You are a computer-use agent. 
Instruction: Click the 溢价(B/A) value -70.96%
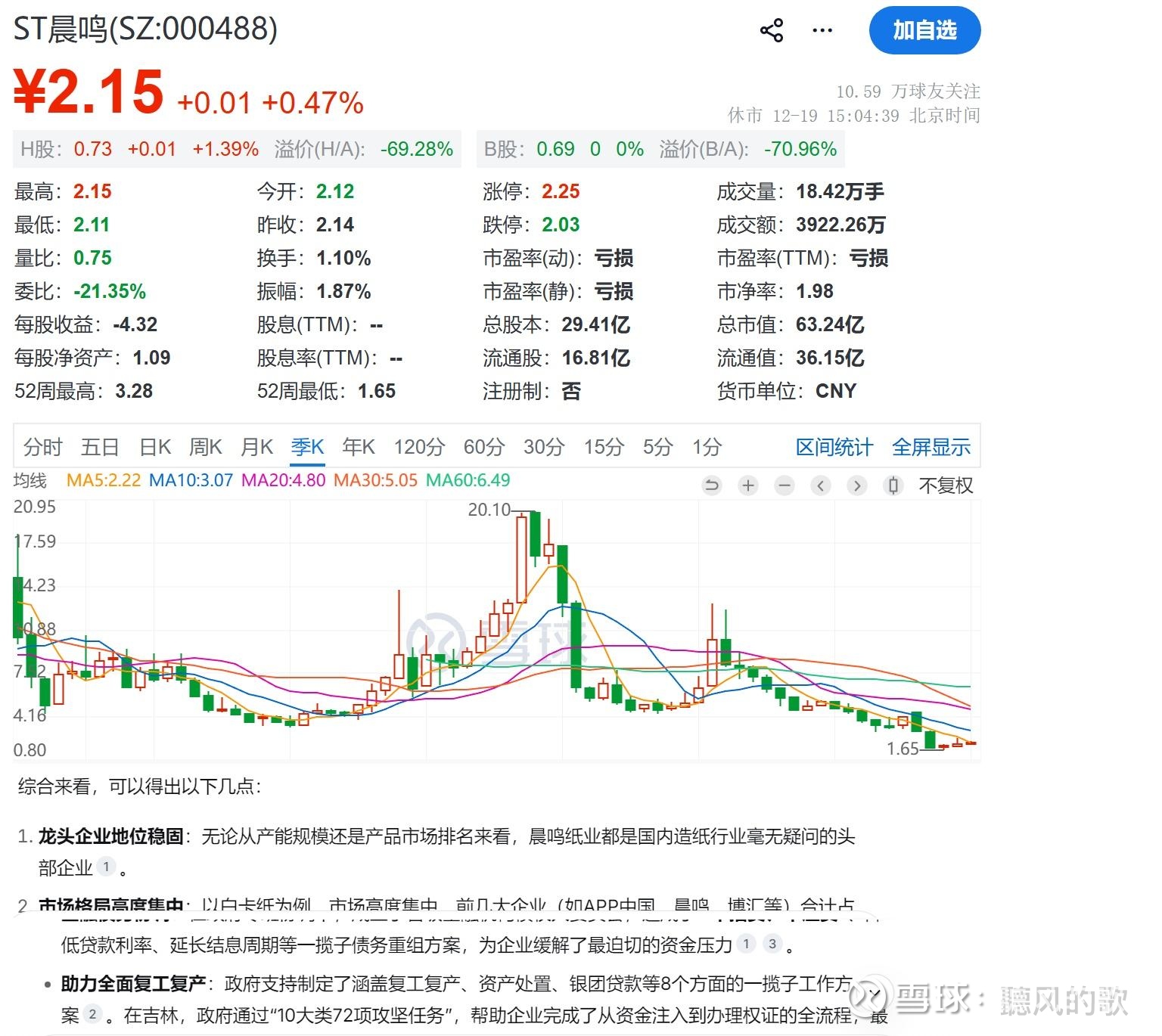pos(800,149)
